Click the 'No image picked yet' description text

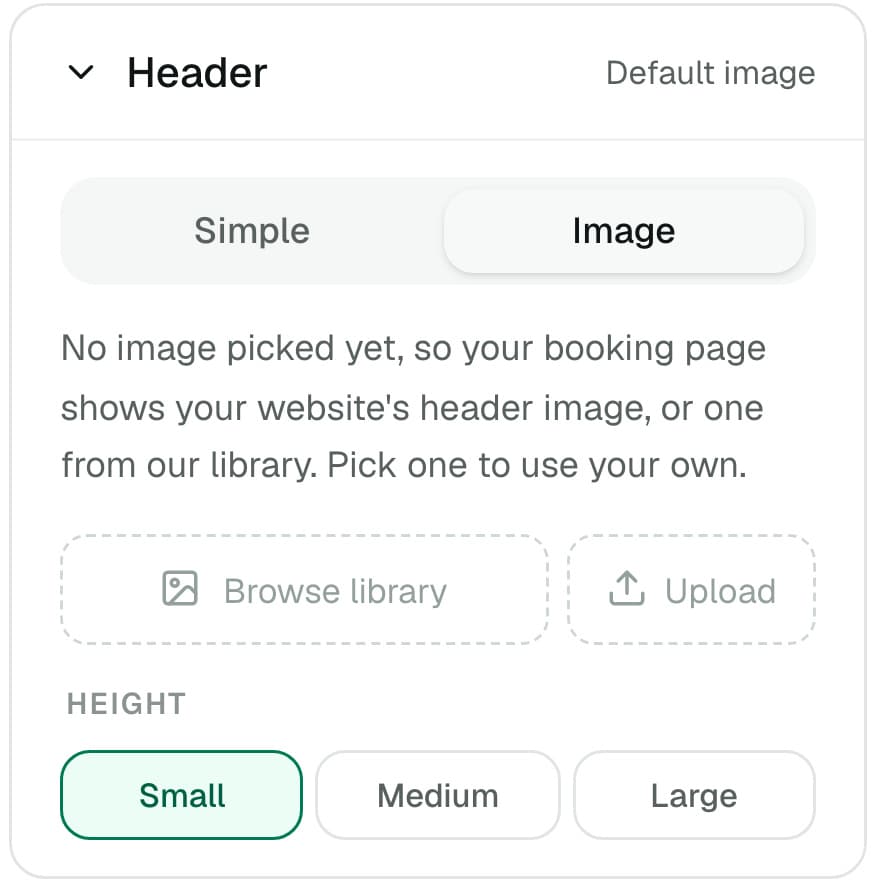click(x=414, y=407)
